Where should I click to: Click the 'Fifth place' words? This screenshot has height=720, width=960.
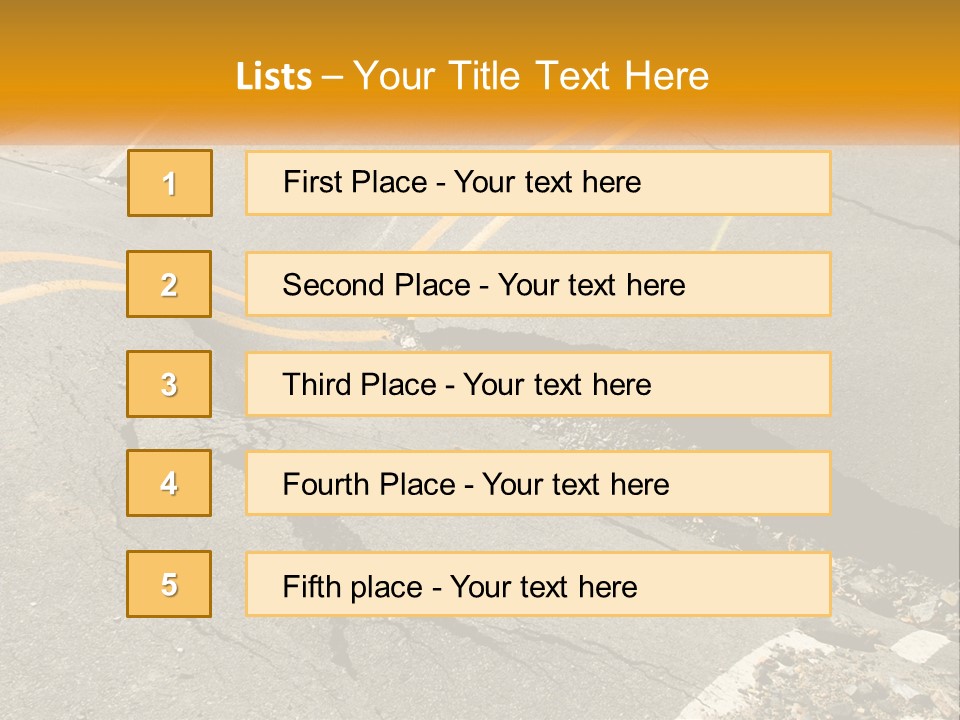[x=353, y=587]
